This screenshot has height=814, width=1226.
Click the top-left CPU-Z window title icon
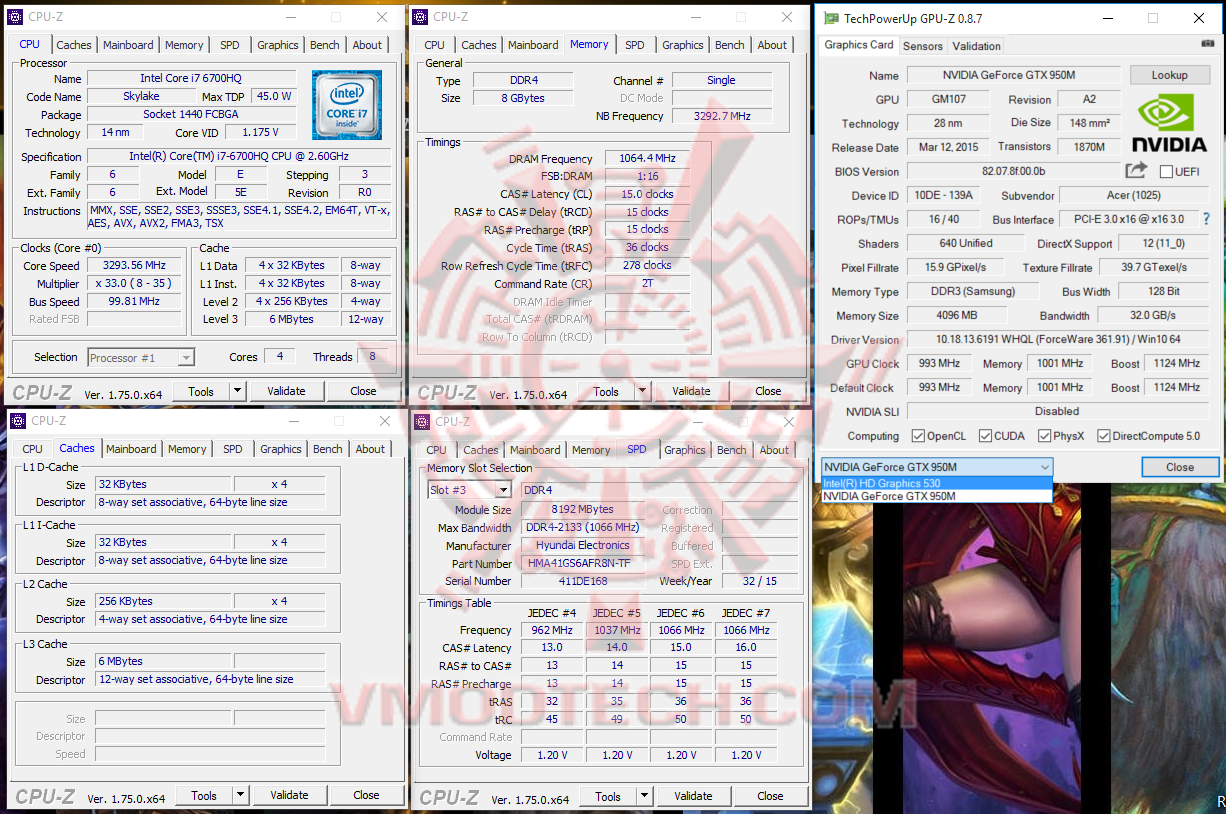click(15, 16)
